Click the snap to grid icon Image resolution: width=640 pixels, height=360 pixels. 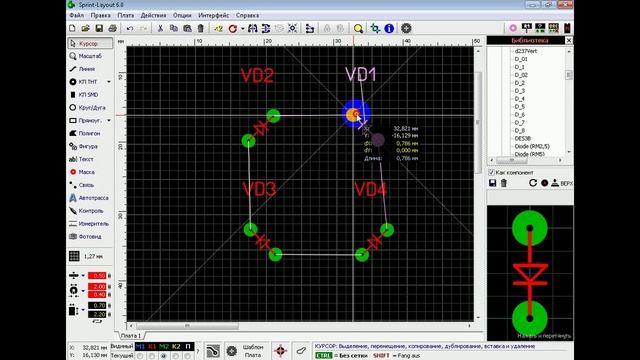point(293,28)
